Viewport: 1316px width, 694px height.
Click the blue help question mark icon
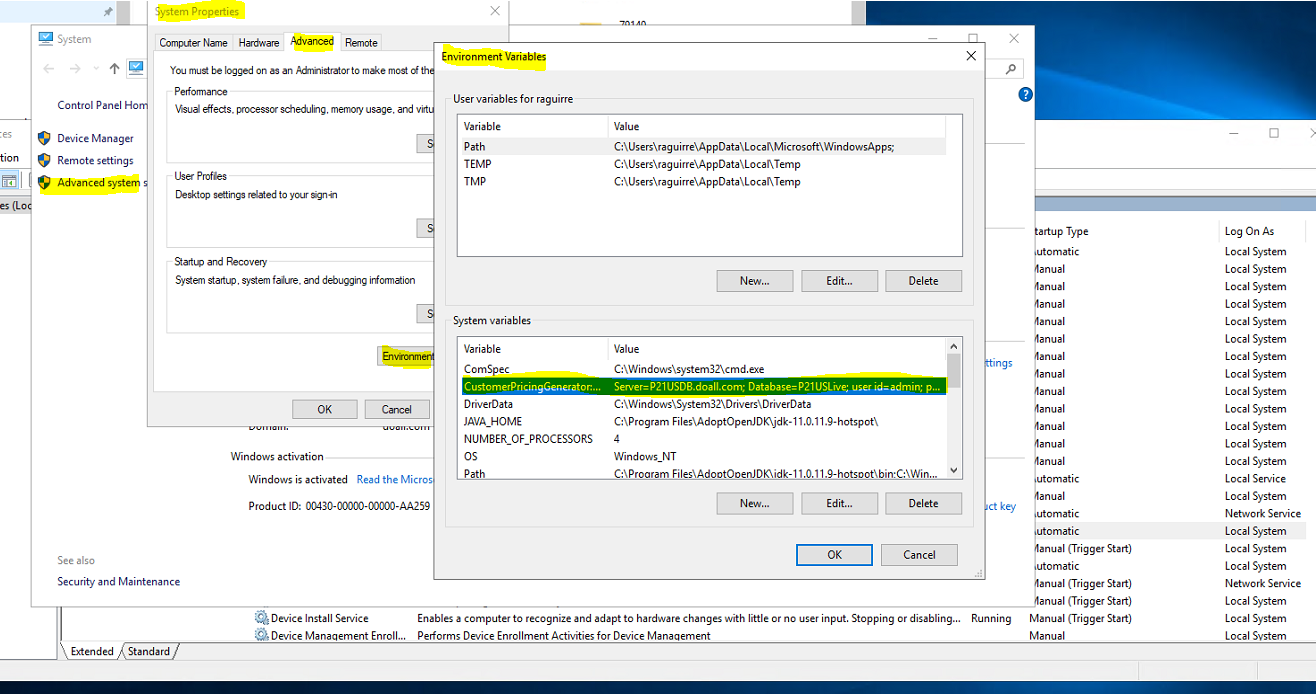tap(1025, 94)
